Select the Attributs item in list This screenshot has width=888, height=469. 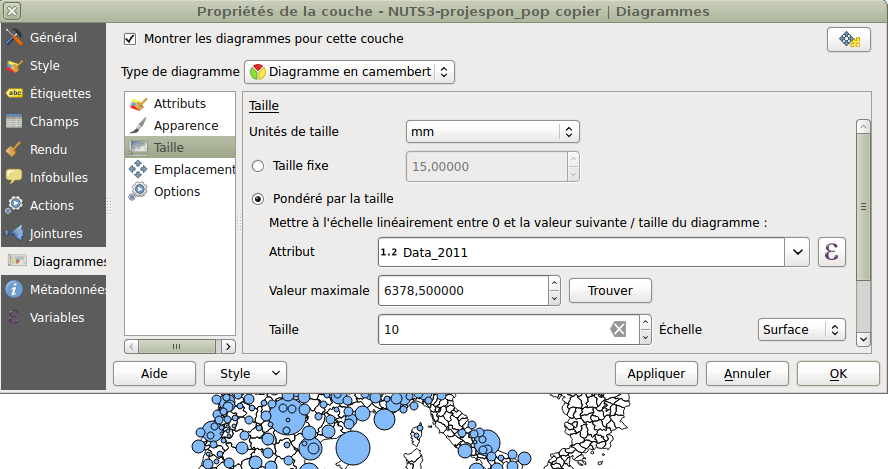180,104
